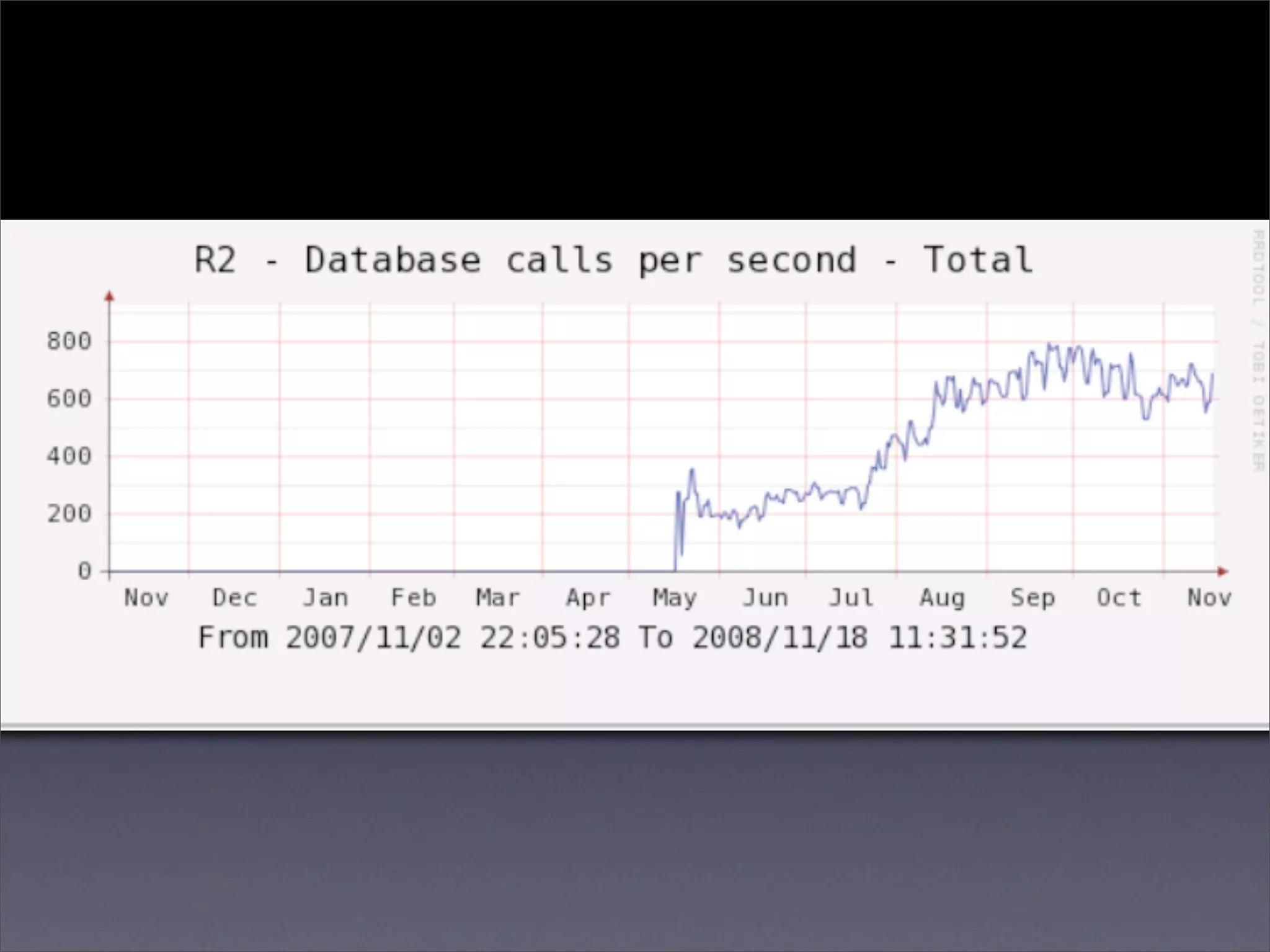
Task: Click the Aug month label
Action: tap(942, 598)
